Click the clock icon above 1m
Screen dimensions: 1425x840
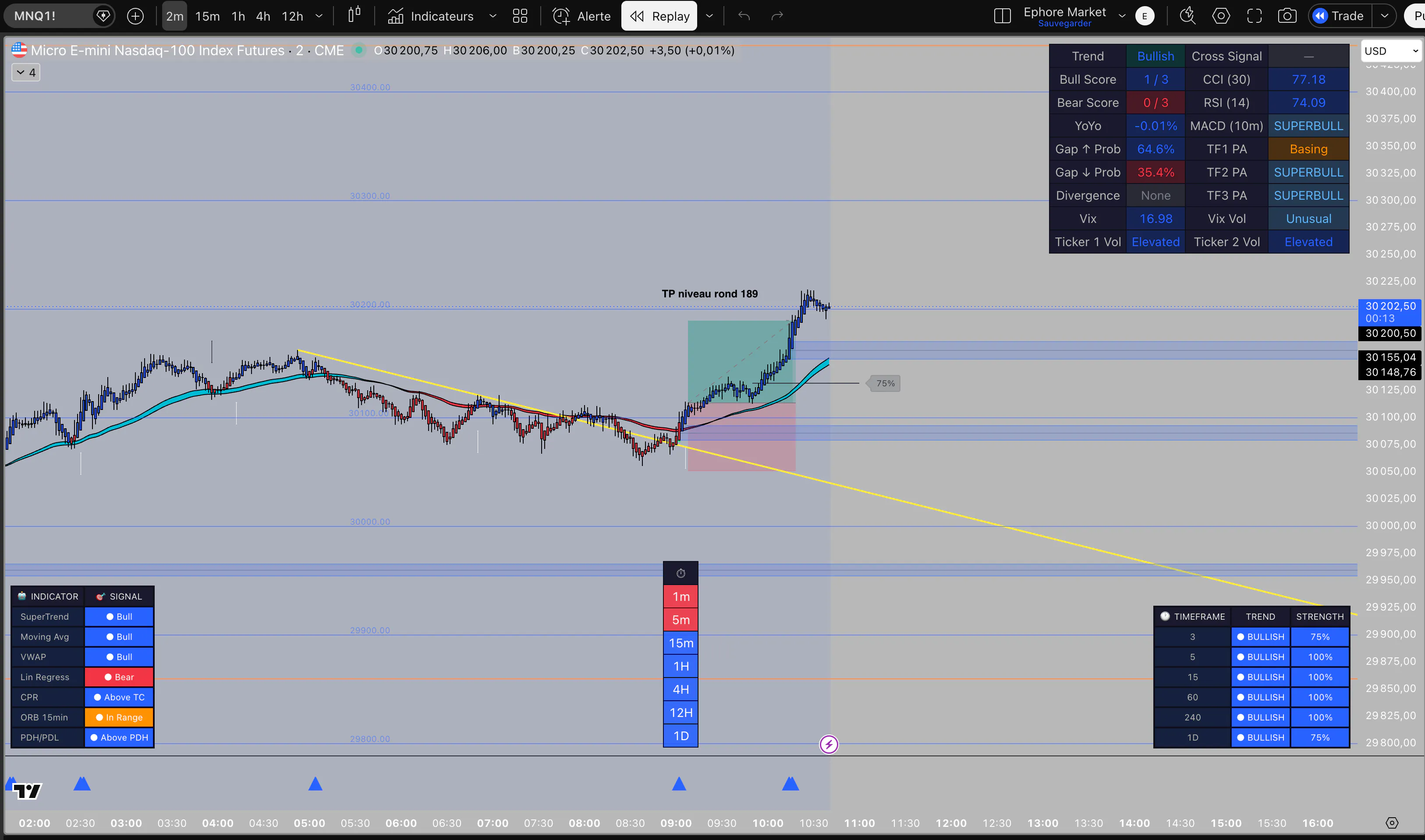click(681, 573)
